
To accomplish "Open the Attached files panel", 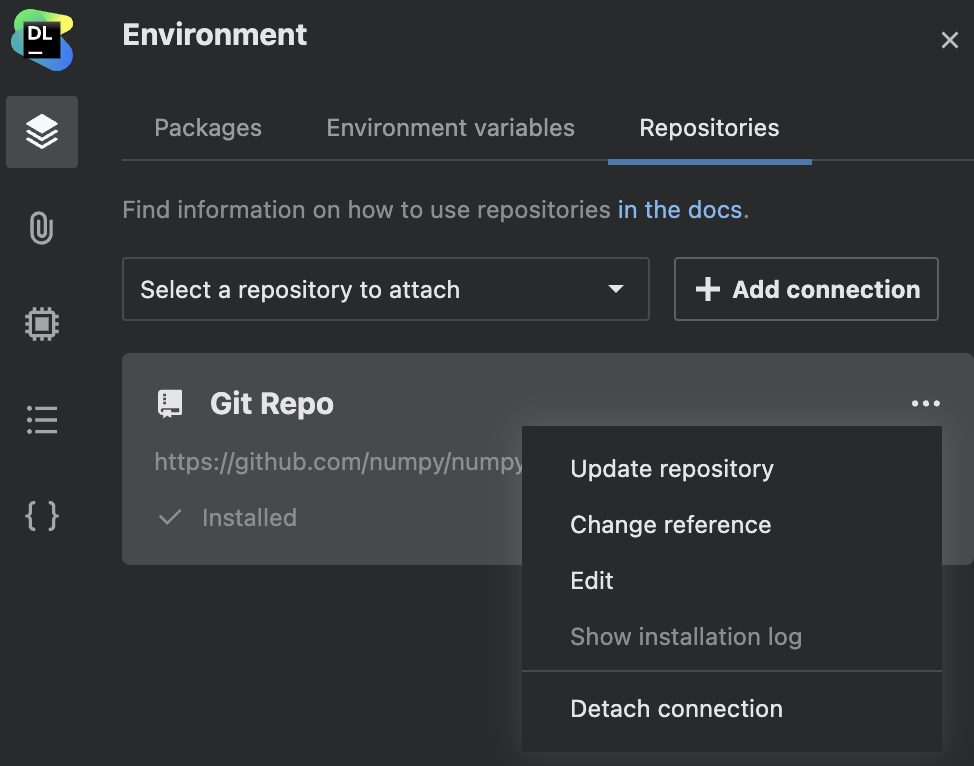I will pos(41,228).
